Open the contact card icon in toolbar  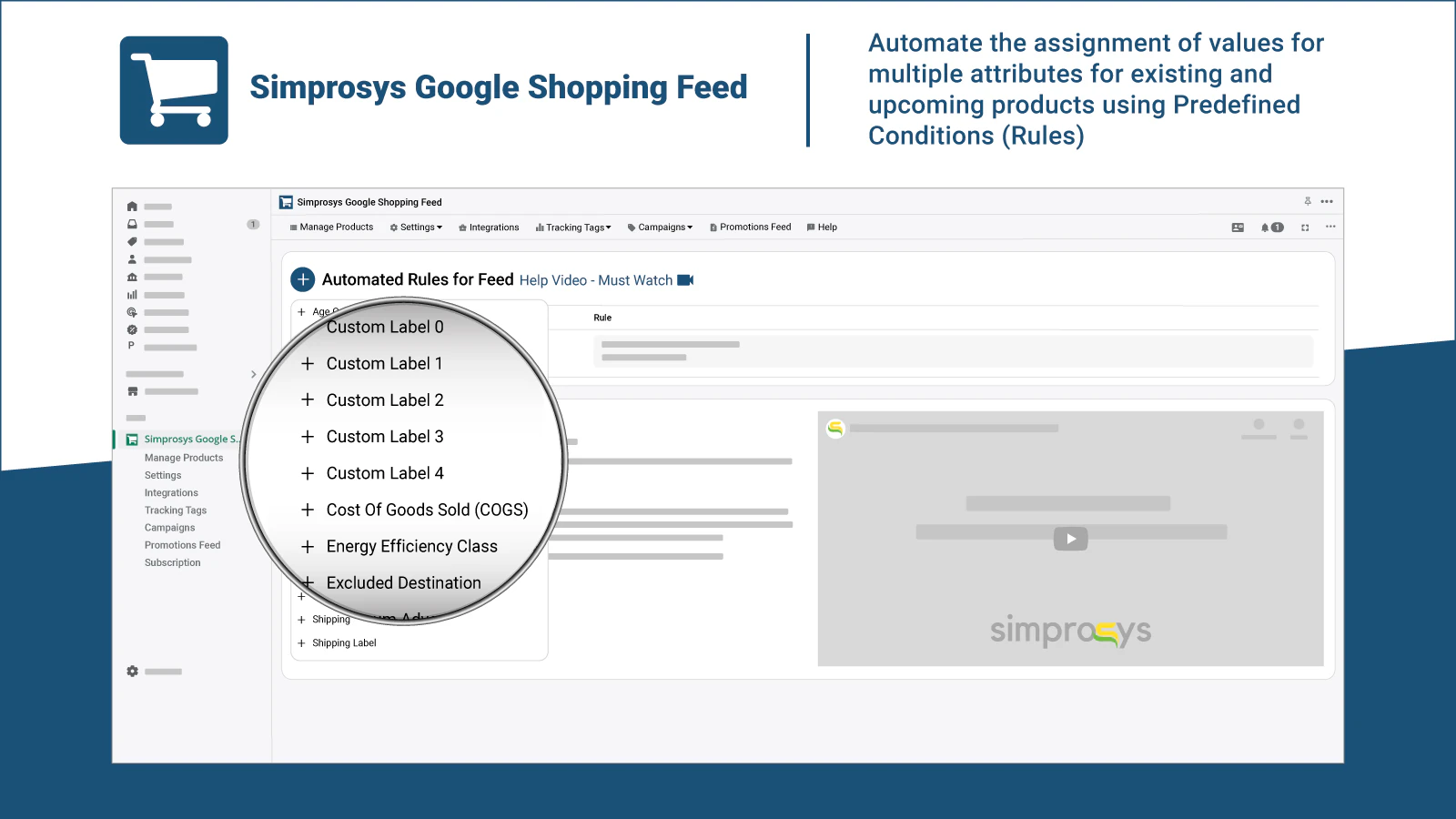tap(1238, 227)
